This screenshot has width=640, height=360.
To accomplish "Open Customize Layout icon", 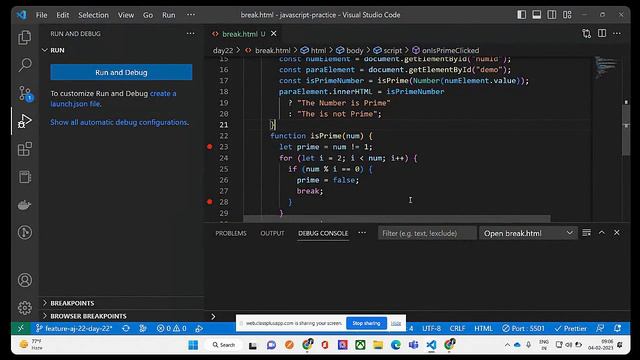I will (567, 15).
